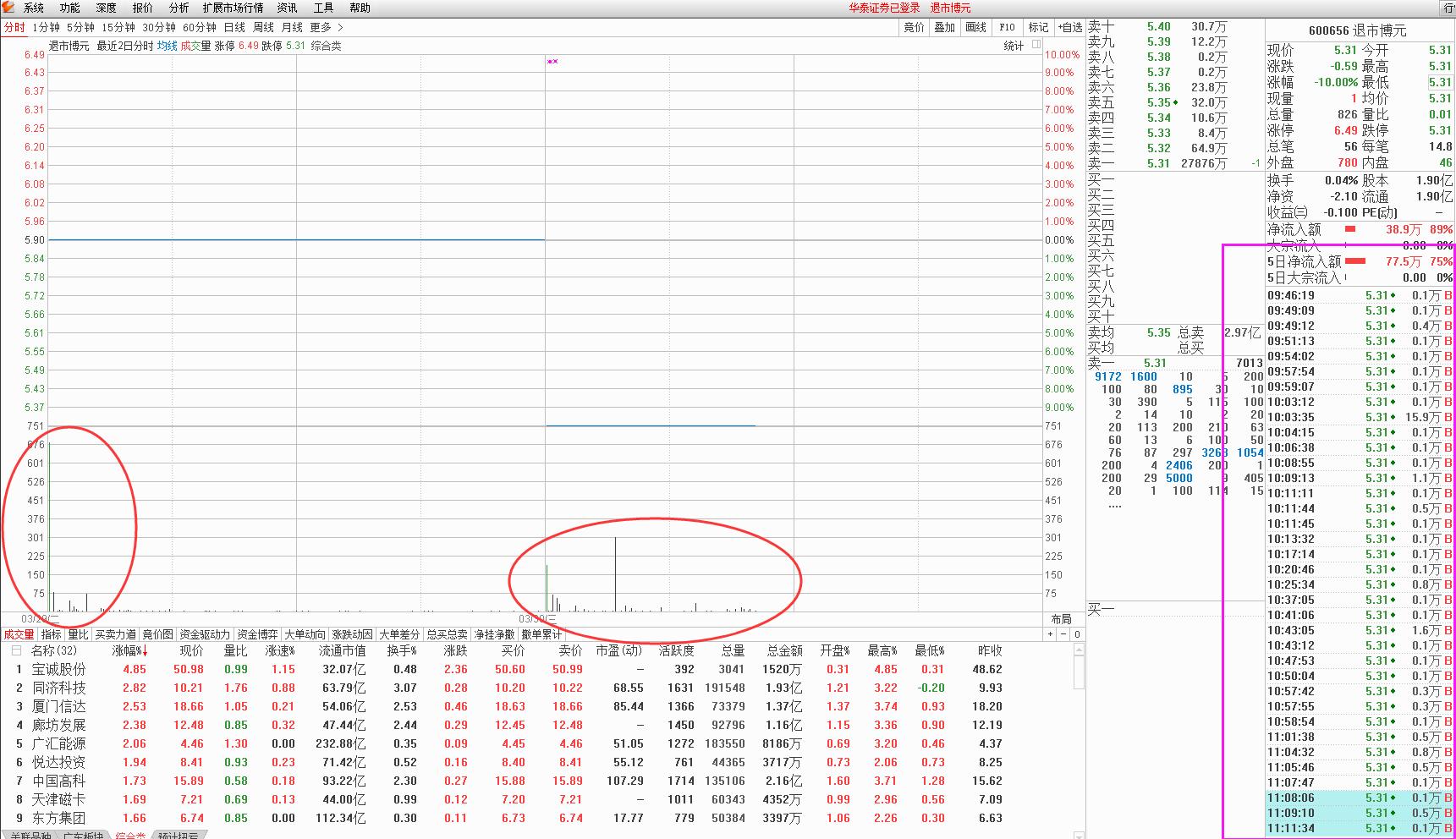The height and width of the screenshot is (839, 1456).
Task: Select the 撤单累计 indicator tab
Action: 541,634
